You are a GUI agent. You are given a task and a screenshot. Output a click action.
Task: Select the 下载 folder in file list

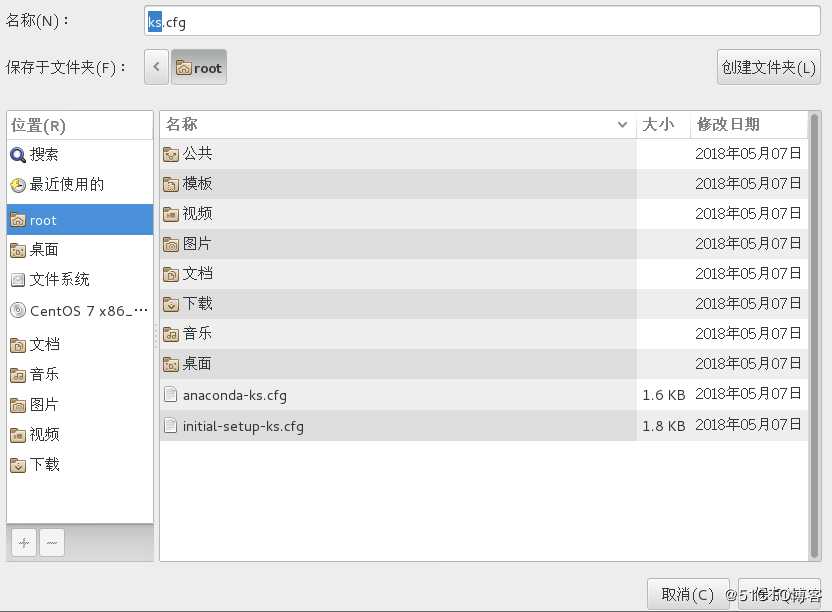click(483, 304)
